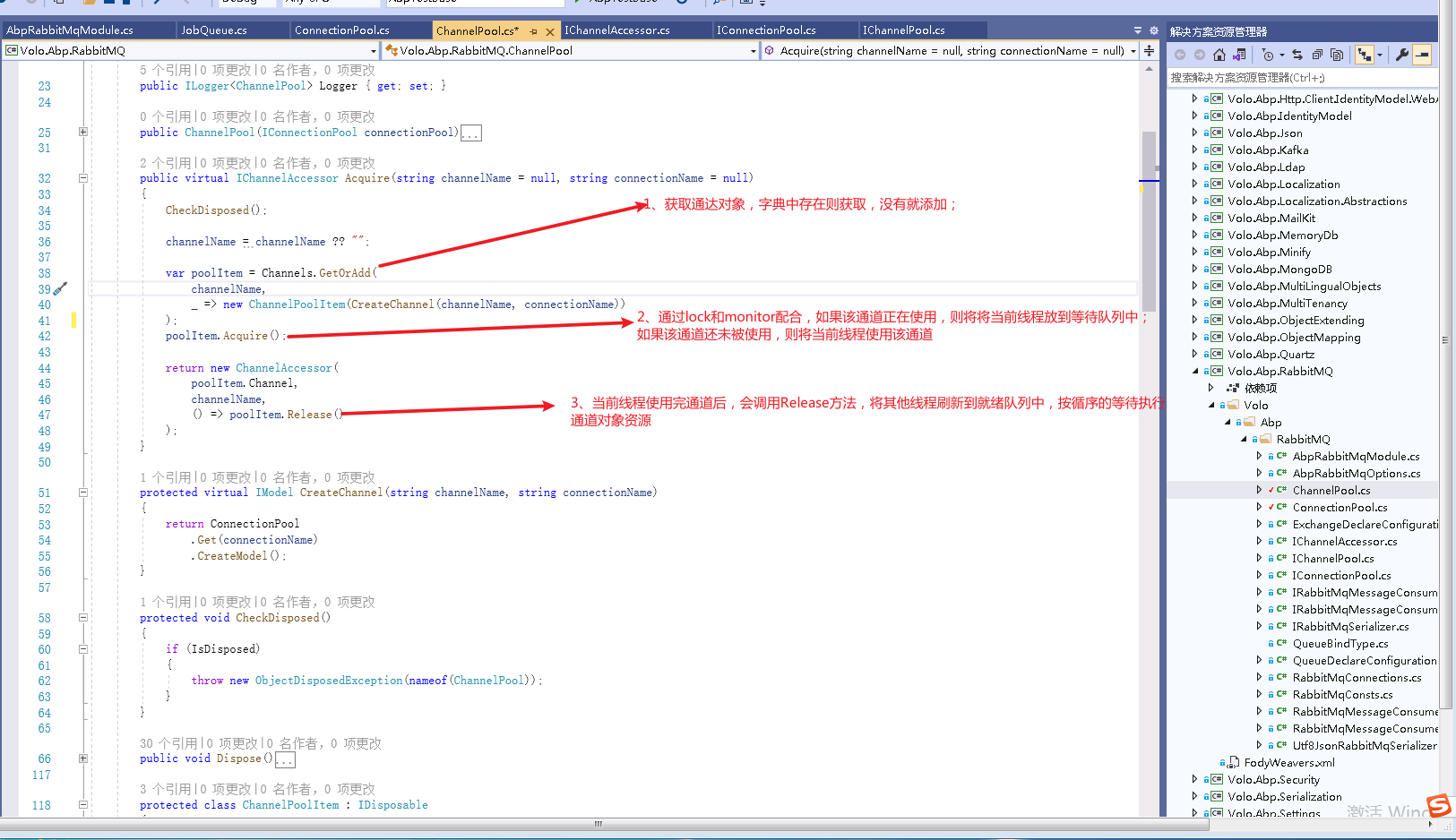Switch between solutions and folder views icon
Screen dimensions: 1456x840
(1239, 55)
